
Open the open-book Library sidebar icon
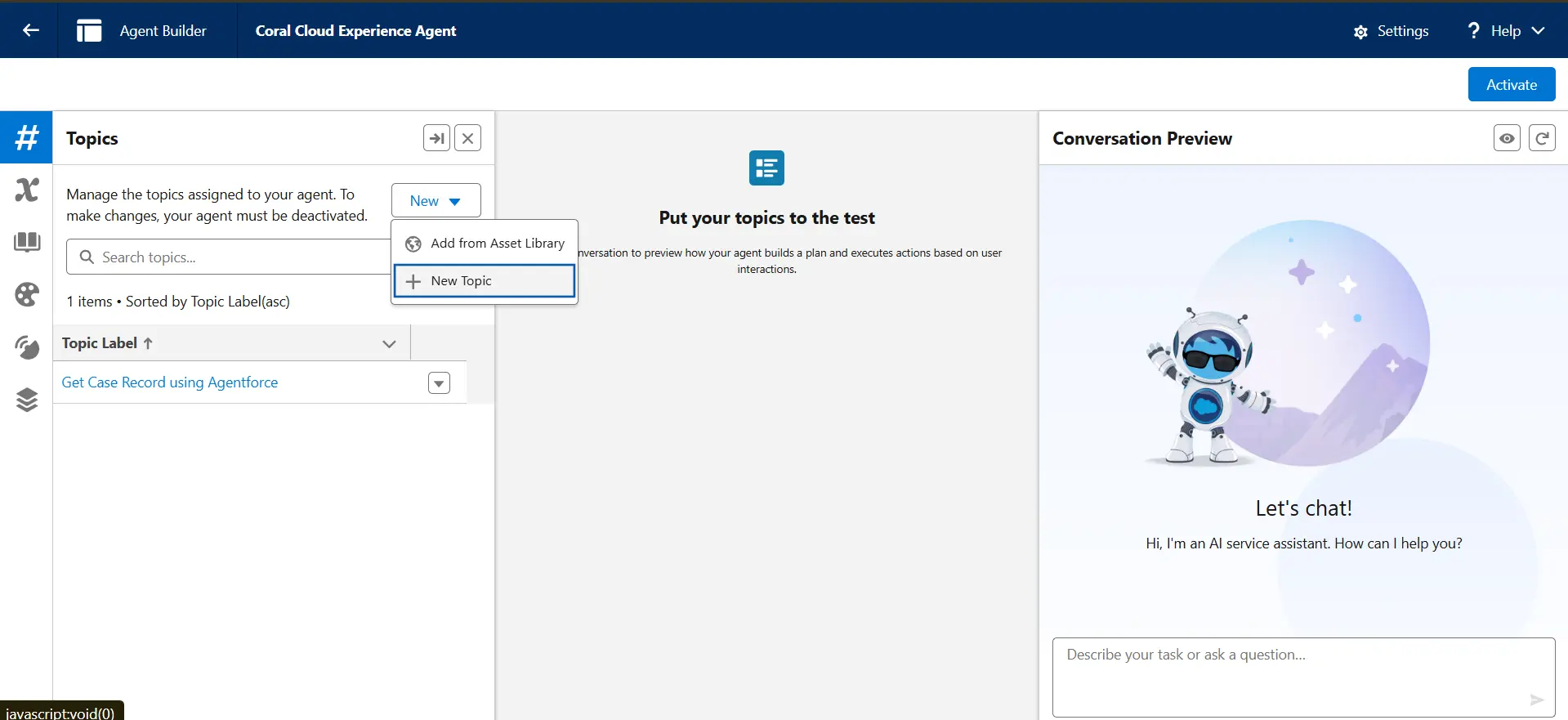tap(27, 242)
